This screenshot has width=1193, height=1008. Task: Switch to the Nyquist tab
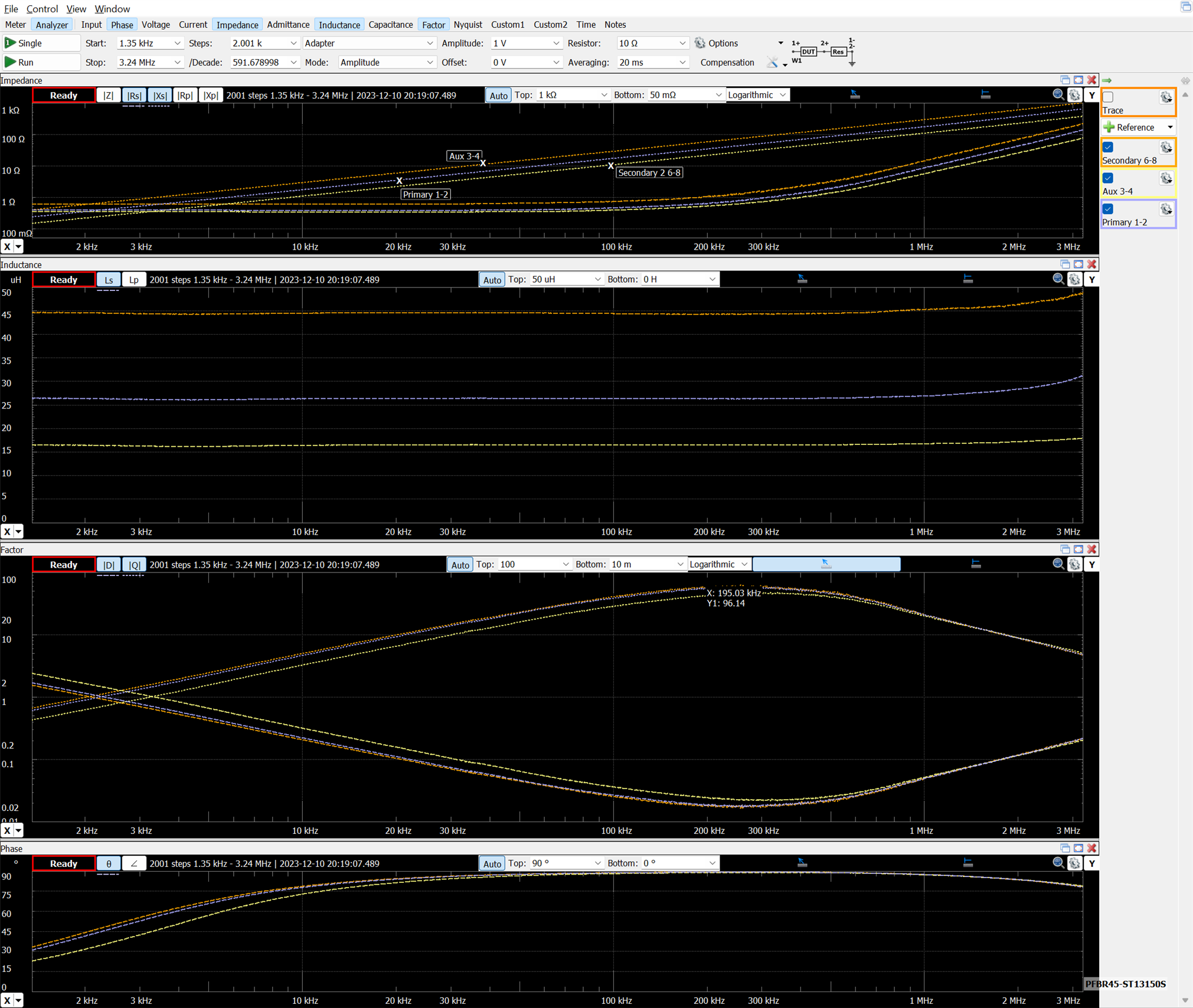click(x=468, y=25)
